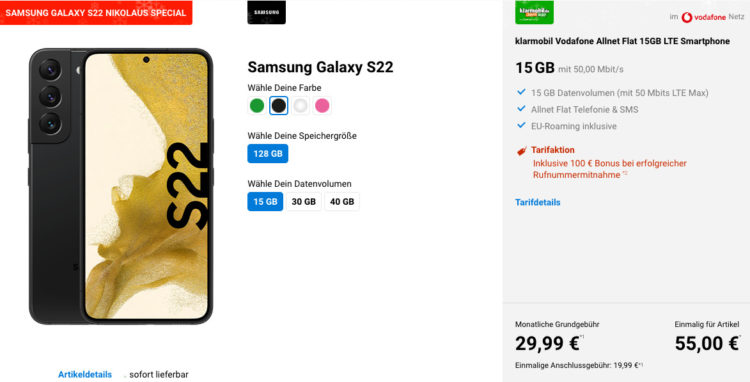Select the 128 GB storage option
750x382 pixels.
[268, 153]
